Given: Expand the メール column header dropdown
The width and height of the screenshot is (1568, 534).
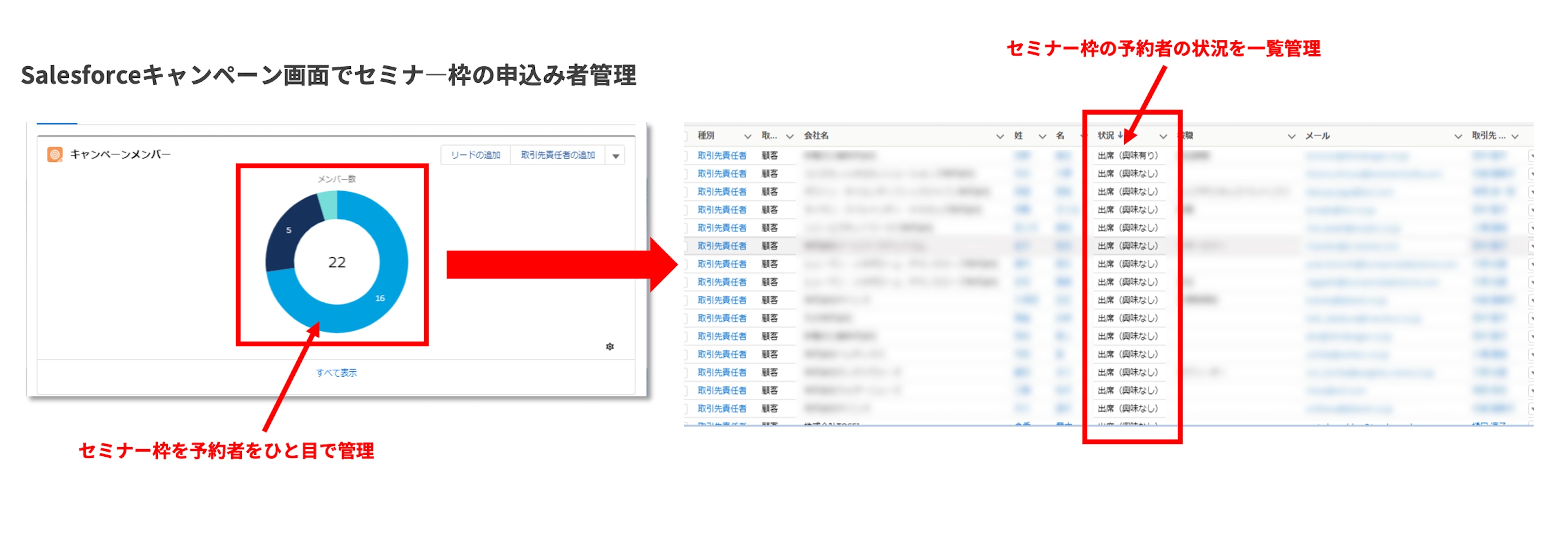Looking at the screenshot, I should 1457,136.
